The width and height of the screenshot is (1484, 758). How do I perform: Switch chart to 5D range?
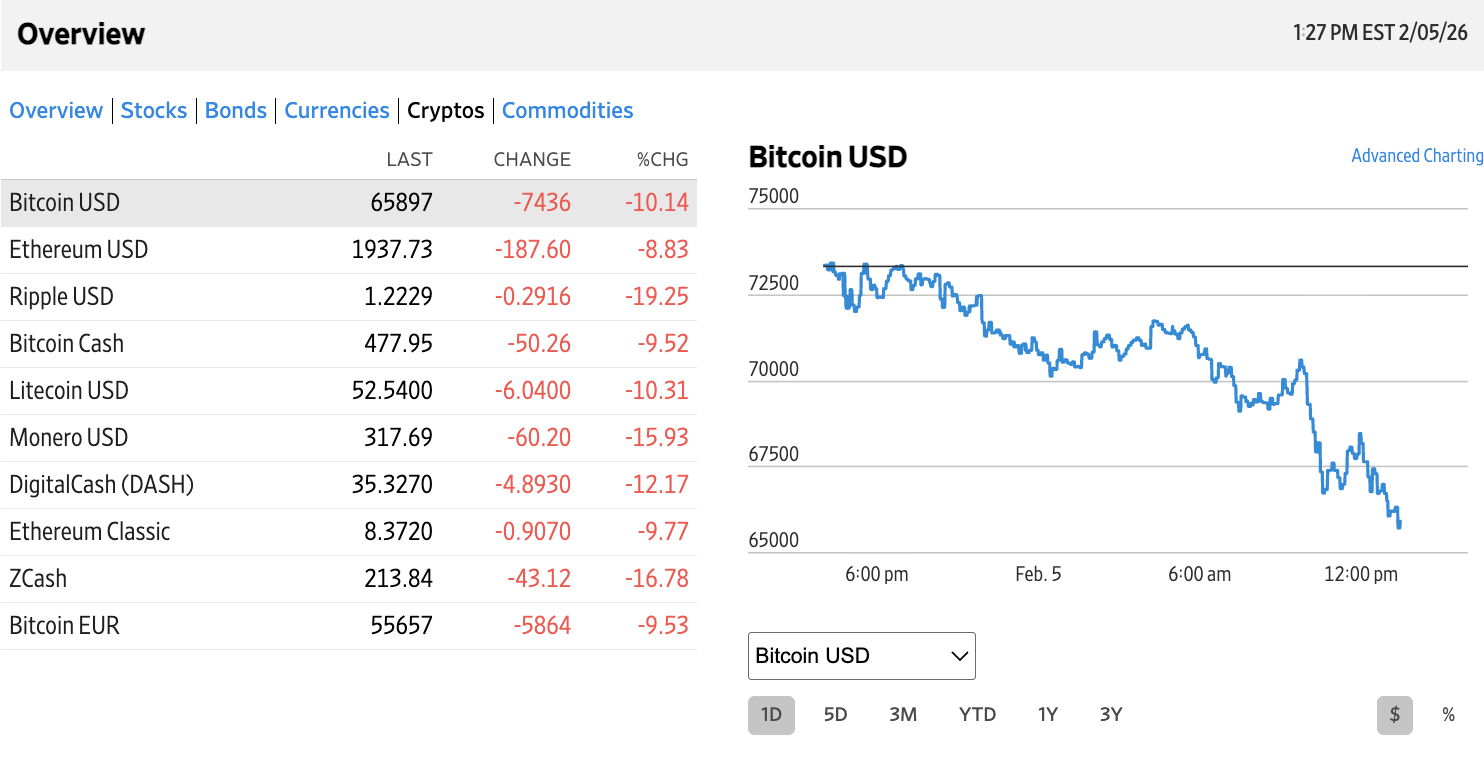(835, 715)
